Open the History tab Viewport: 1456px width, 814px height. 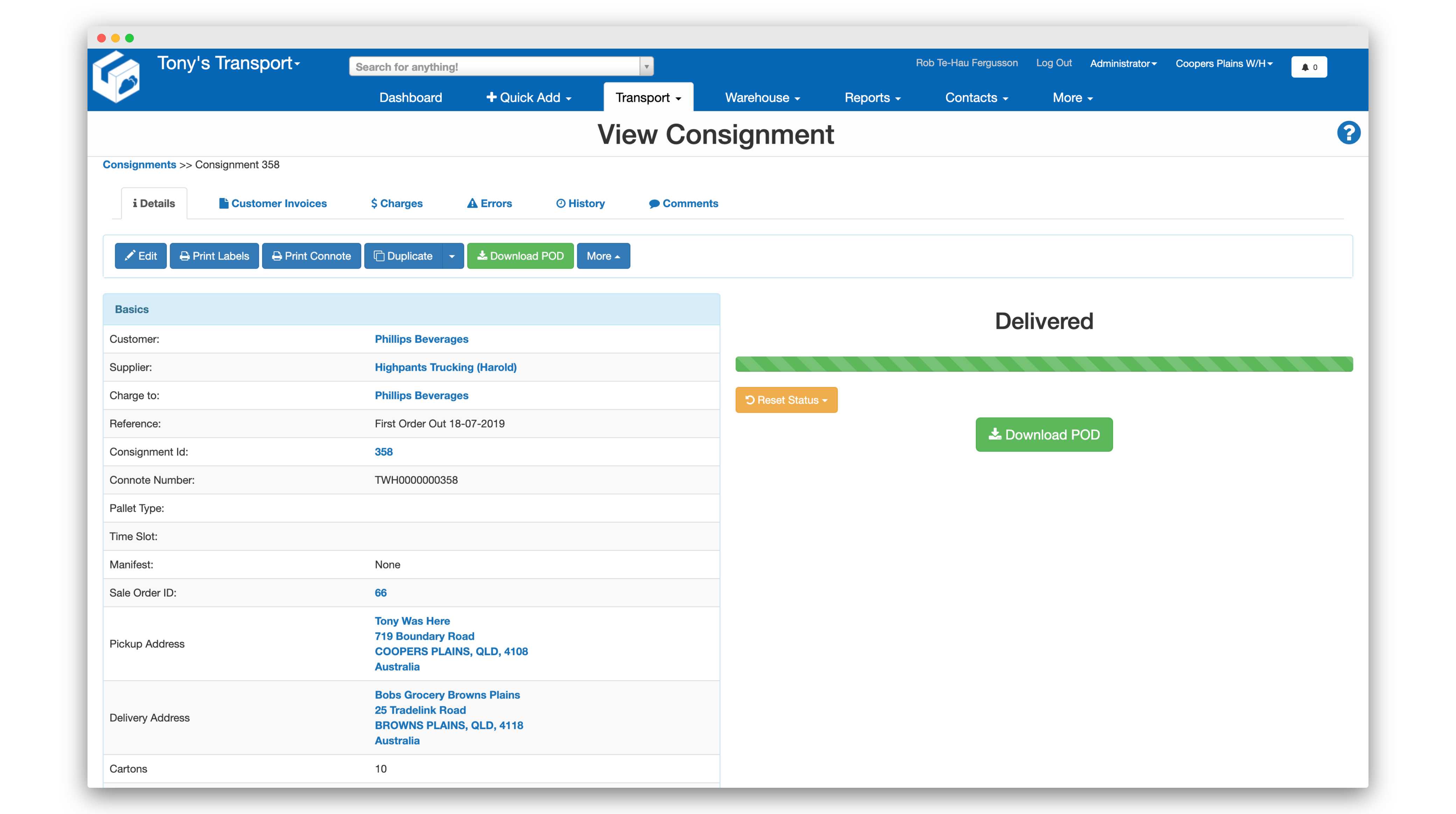coord(581,203)
